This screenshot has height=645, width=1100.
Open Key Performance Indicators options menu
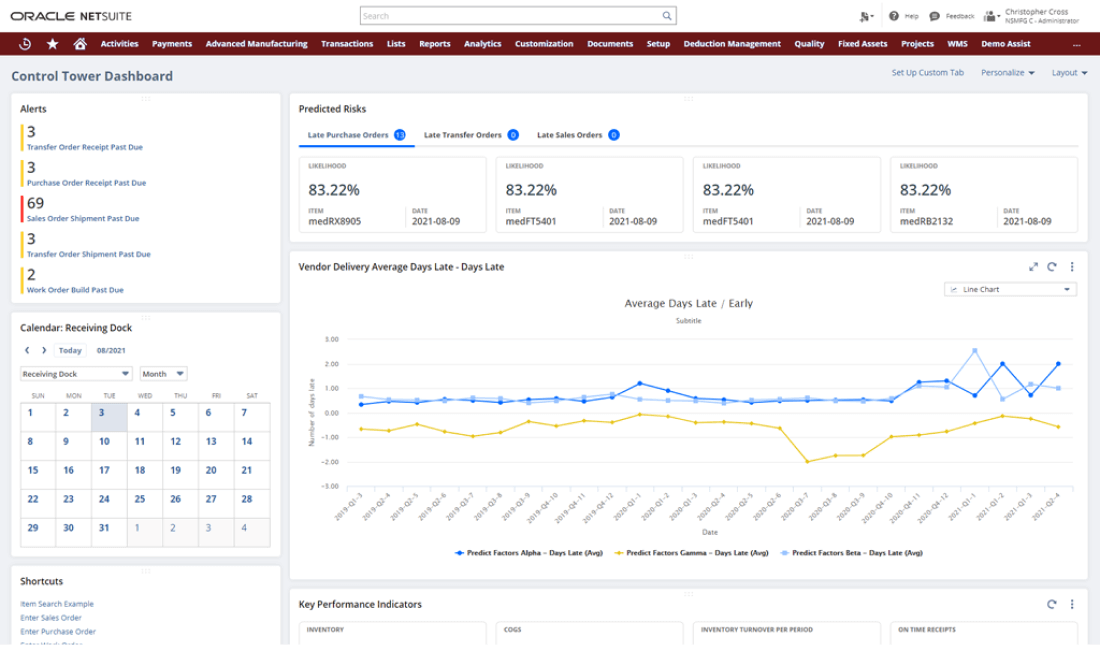coord(1072,604)
